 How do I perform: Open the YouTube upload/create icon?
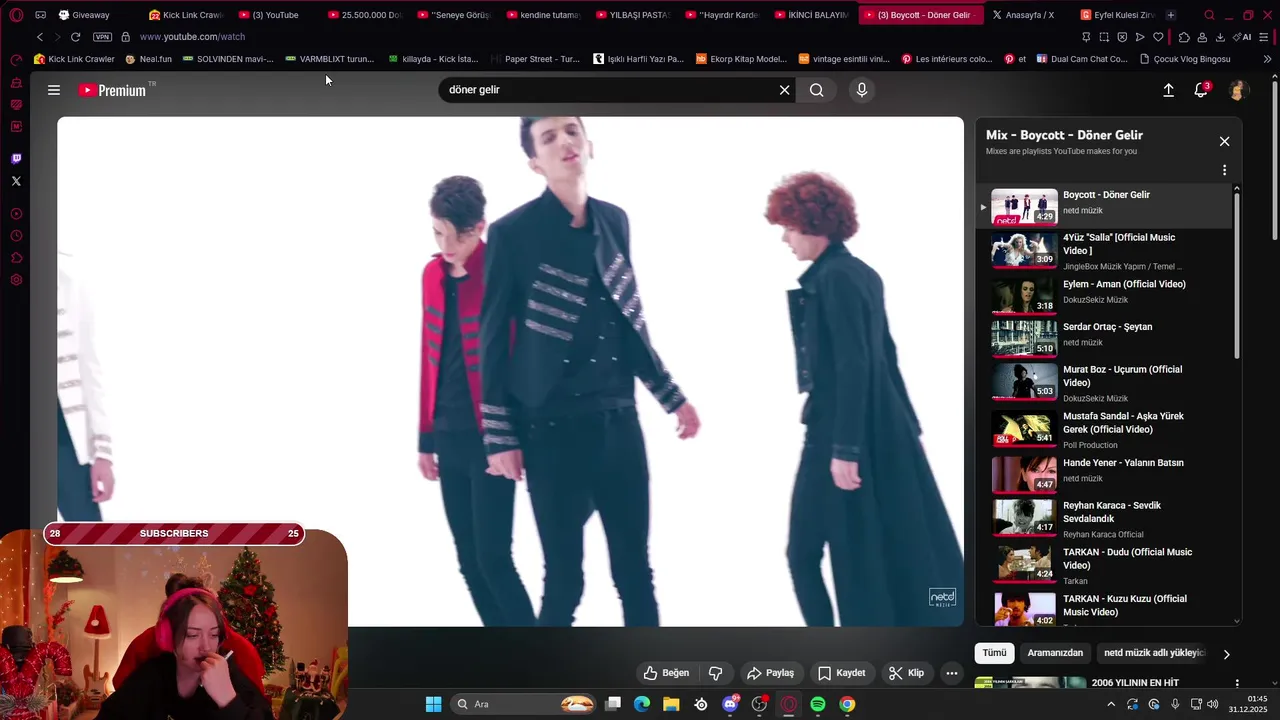pyautogui.click(x=1168, y=90)
